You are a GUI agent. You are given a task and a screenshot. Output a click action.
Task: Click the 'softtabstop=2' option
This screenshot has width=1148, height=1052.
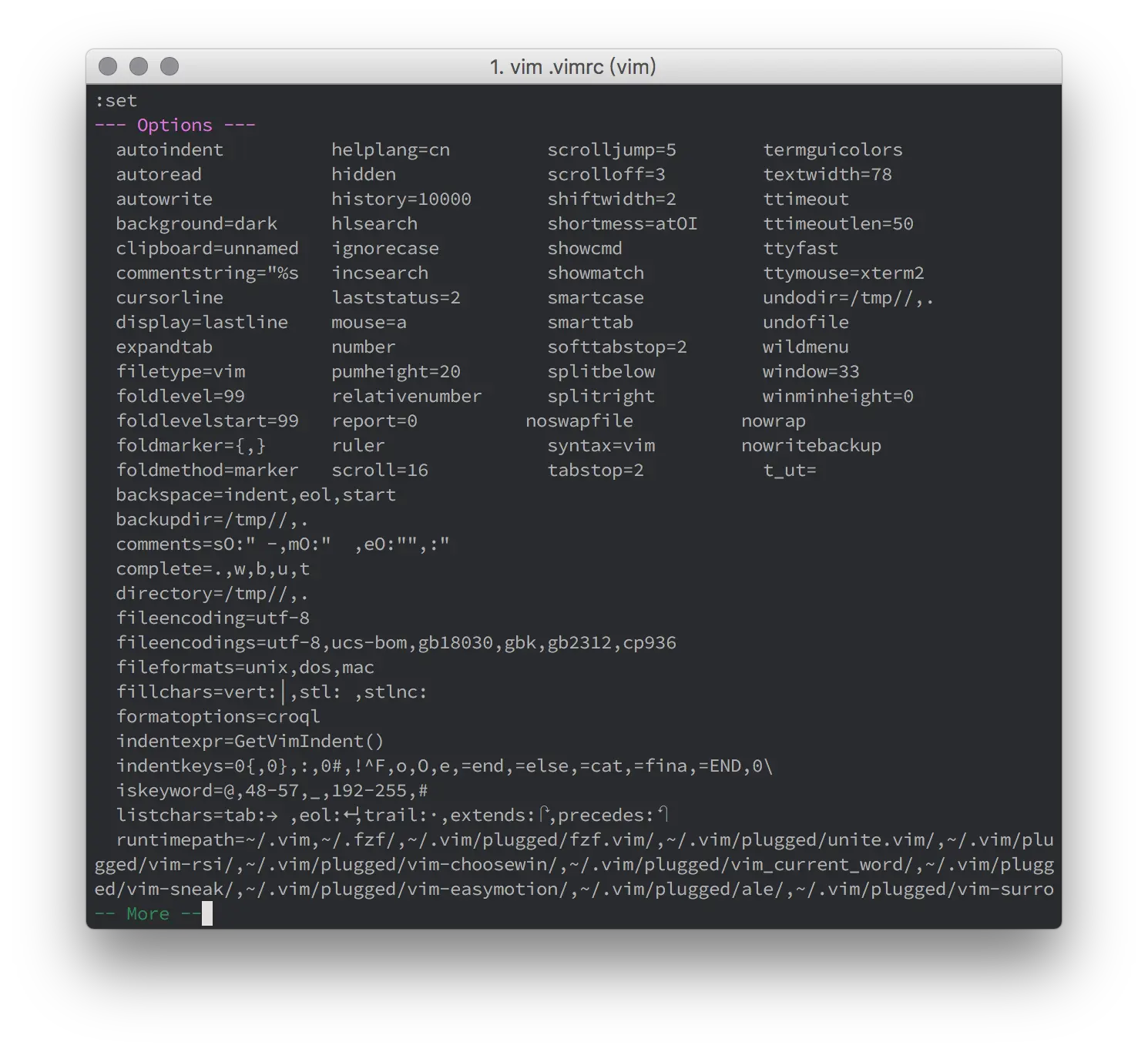click(617, 347)
